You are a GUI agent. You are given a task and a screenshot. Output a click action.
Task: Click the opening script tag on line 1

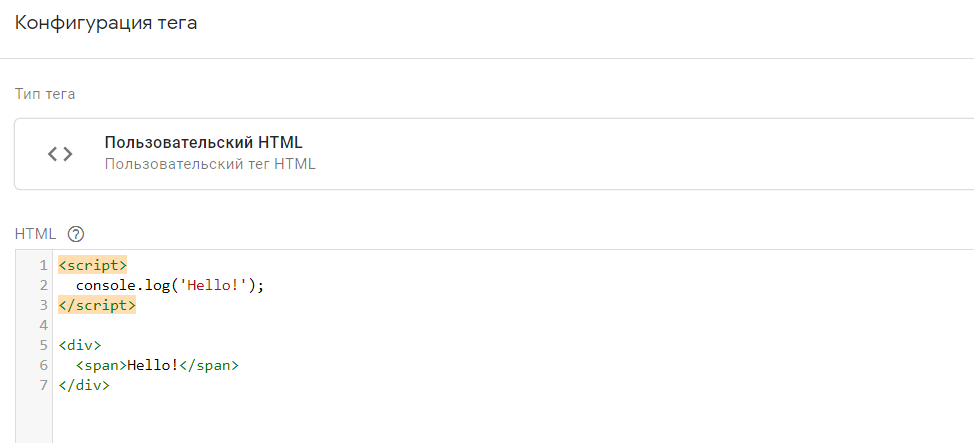(93, 265)
